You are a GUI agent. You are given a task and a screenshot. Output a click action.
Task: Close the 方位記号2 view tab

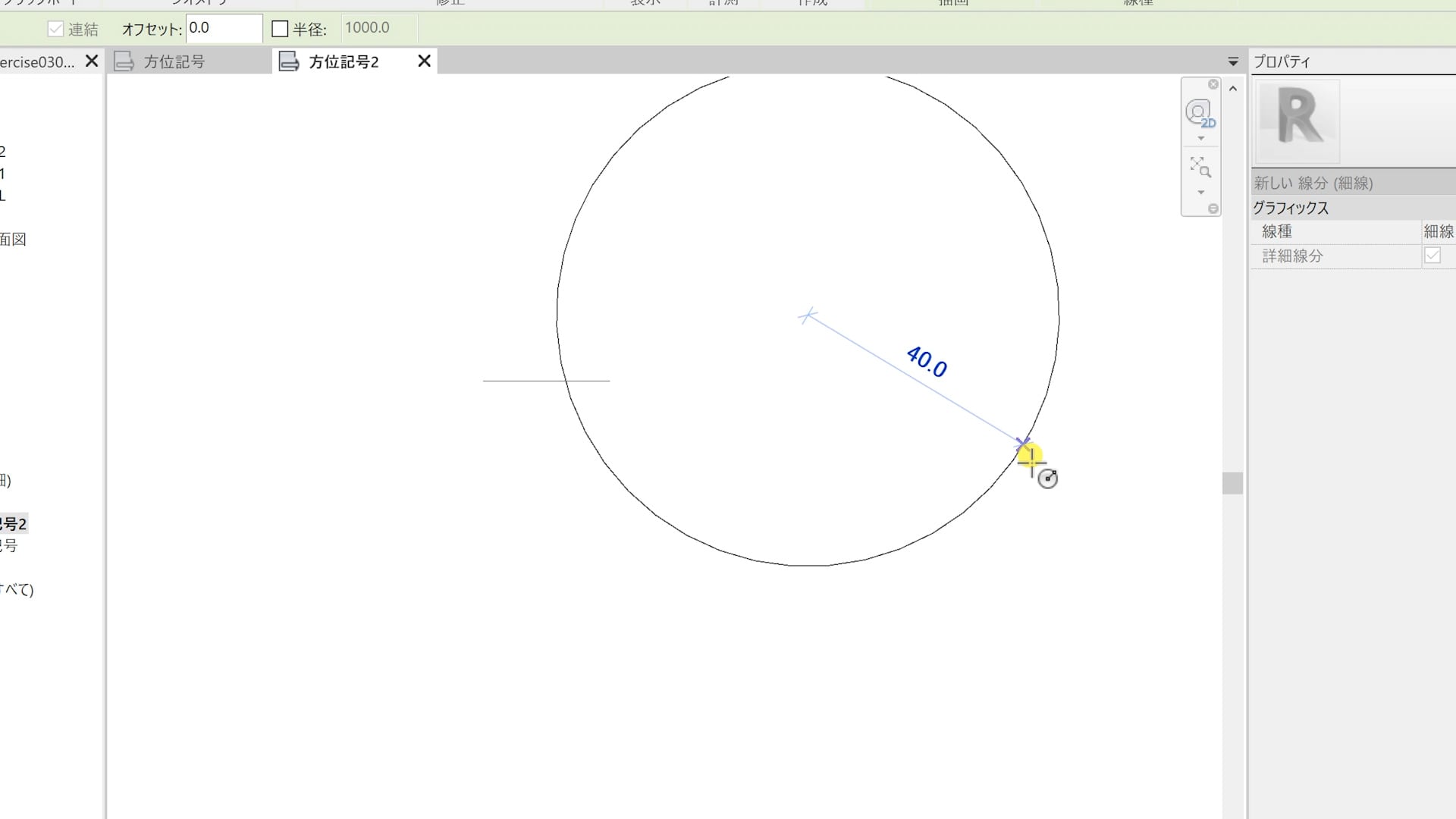(425, 61)
